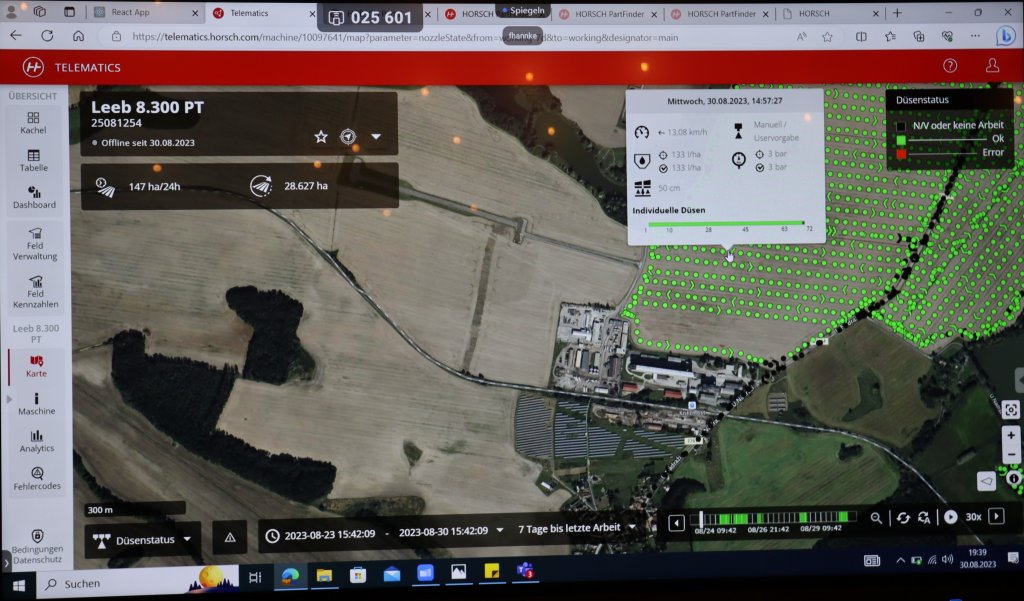The image size is (1024, 601).
Task: Click the 'N/V oder keine Arbeit' legend swatch
Action: 901,126
